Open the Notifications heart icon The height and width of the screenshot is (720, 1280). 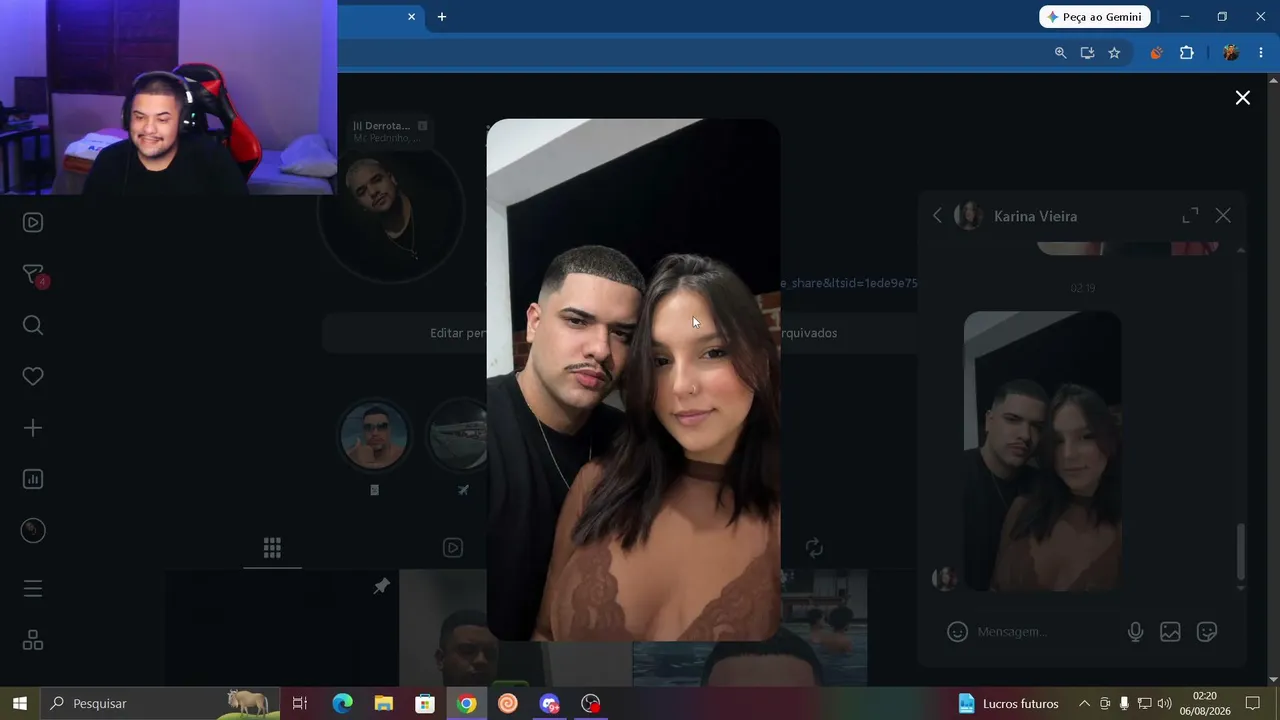[x=33, y=377]
